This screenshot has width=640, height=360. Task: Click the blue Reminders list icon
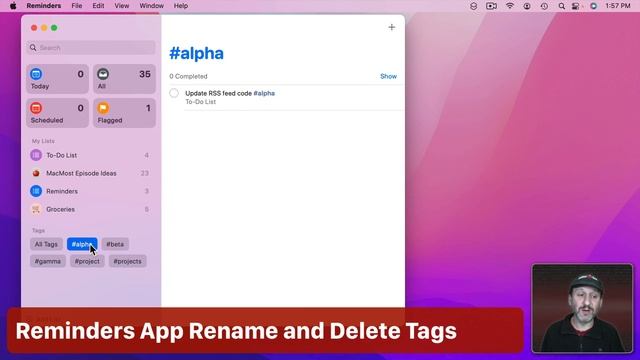click(36, 191)
